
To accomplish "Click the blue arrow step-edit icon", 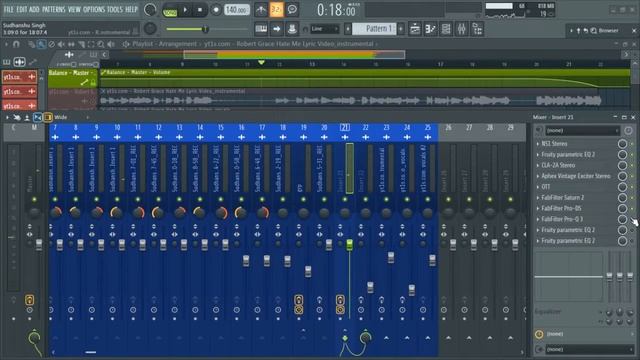I will coord(276,29).
